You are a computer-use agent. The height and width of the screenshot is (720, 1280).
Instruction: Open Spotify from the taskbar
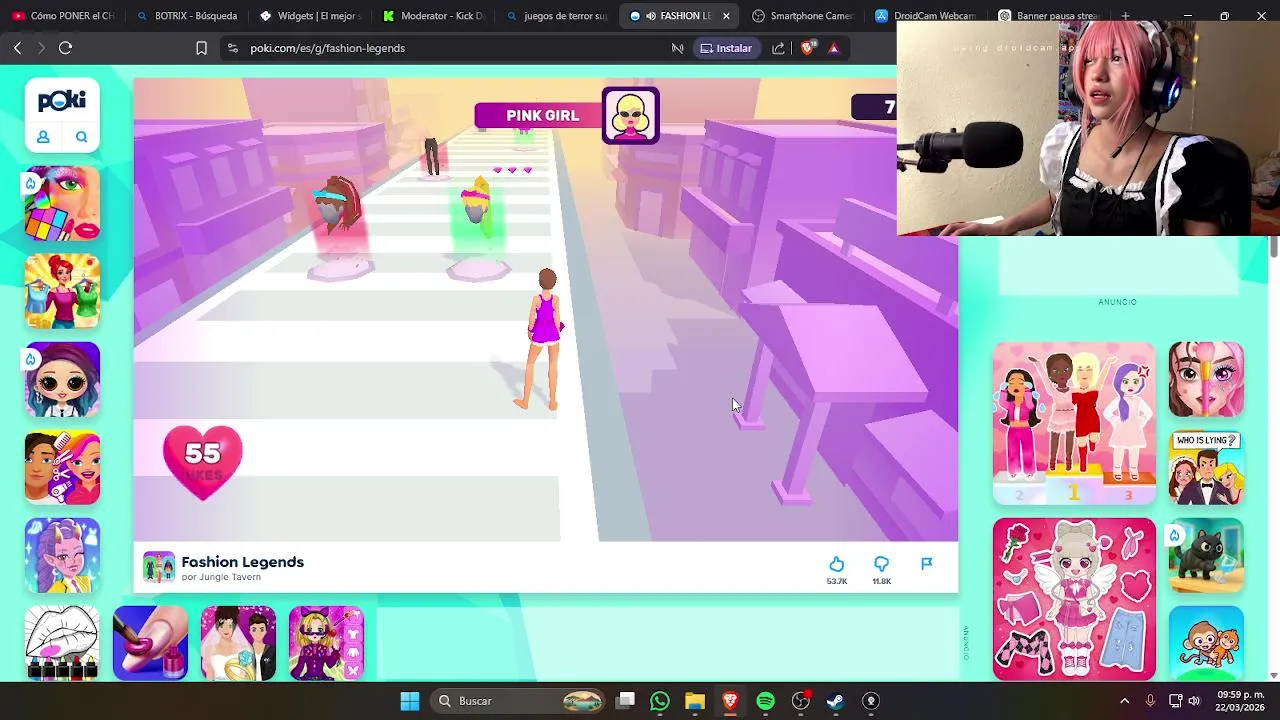tap(765, 701)
